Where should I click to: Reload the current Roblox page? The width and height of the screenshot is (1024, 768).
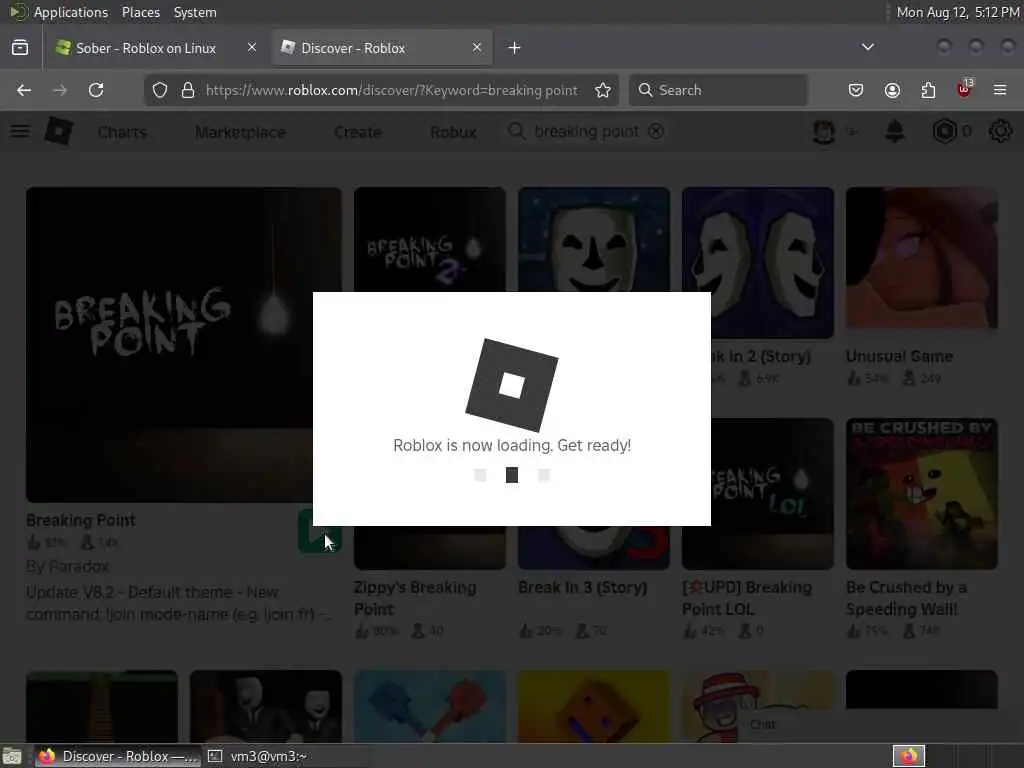tap(96, 90)
